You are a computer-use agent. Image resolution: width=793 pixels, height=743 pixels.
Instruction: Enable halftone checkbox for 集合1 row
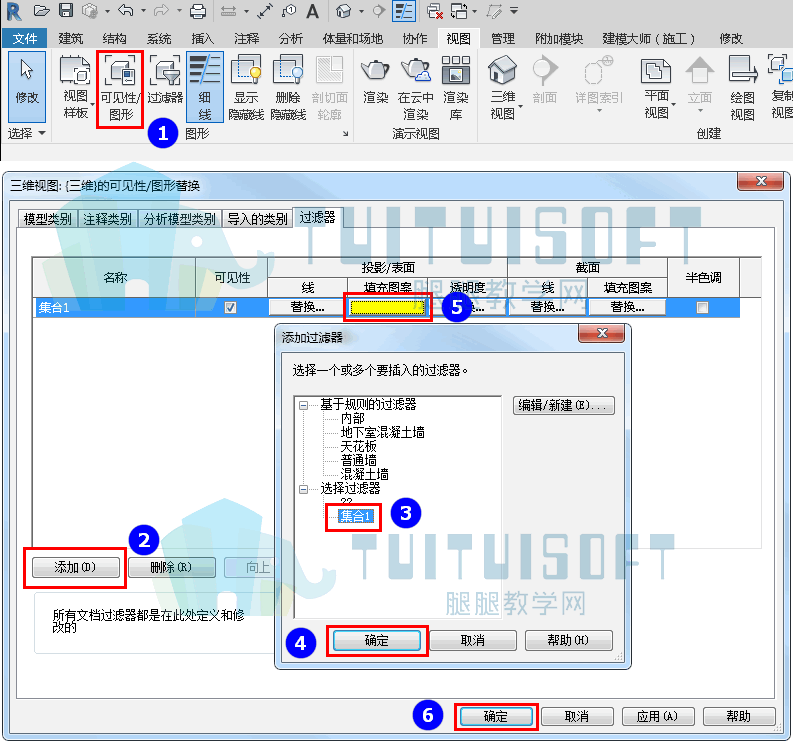coord(702,308)
